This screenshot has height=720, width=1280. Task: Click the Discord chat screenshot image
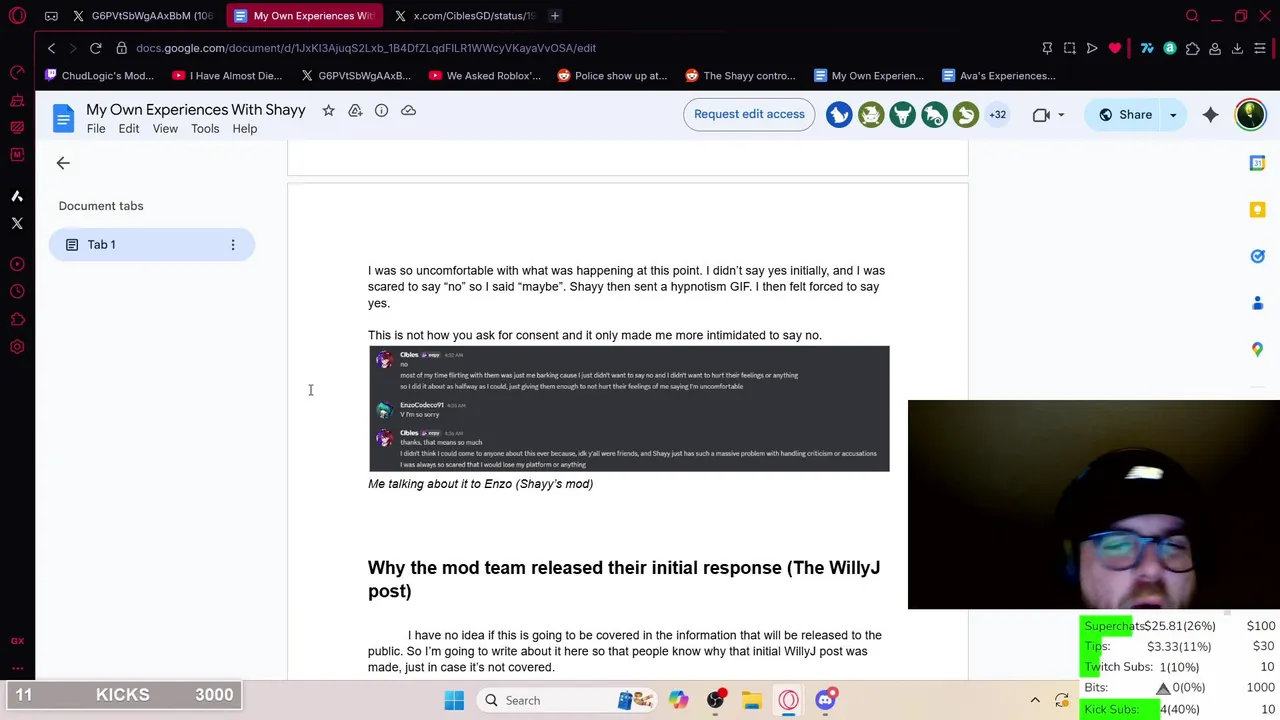click(629, 409)
